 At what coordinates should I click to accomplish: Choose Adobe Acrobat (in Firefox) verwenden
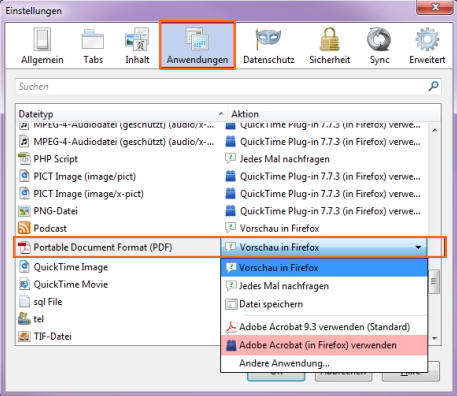coord(324,345)
